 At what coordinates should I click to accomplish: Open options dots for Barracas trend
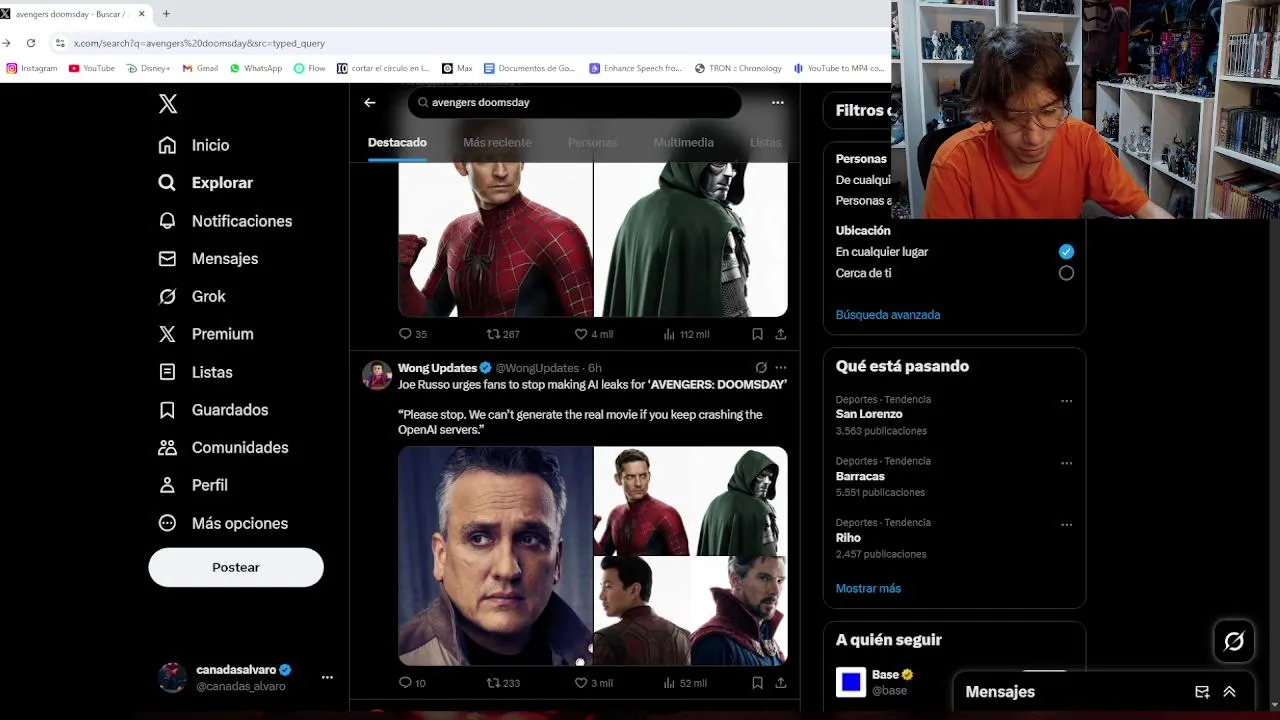(1066, 463)
